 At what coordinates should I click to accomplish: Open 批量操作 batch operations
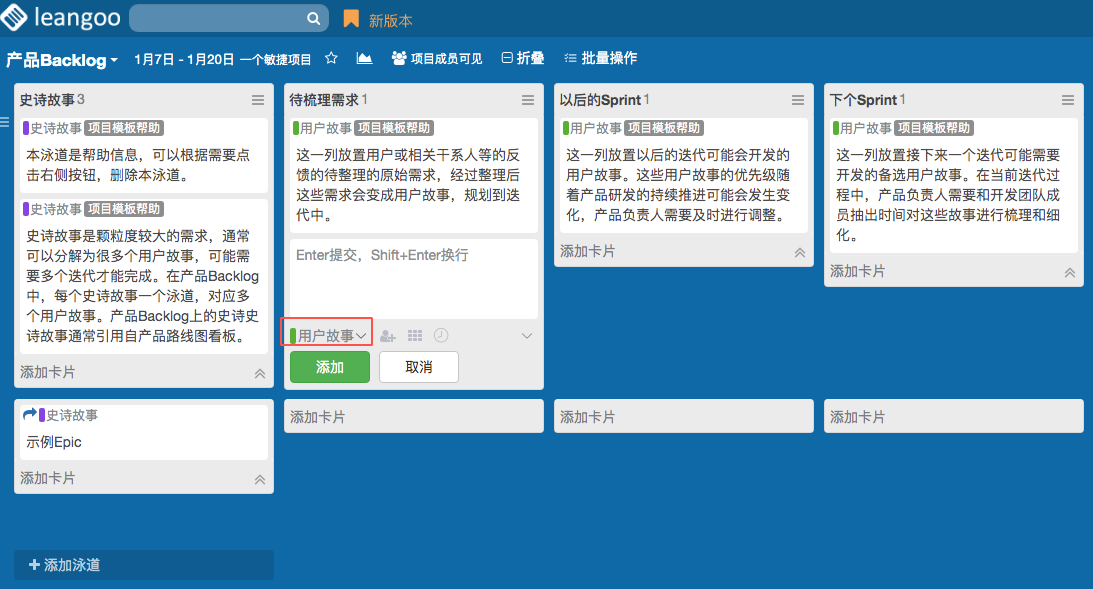tap(600, 59)
